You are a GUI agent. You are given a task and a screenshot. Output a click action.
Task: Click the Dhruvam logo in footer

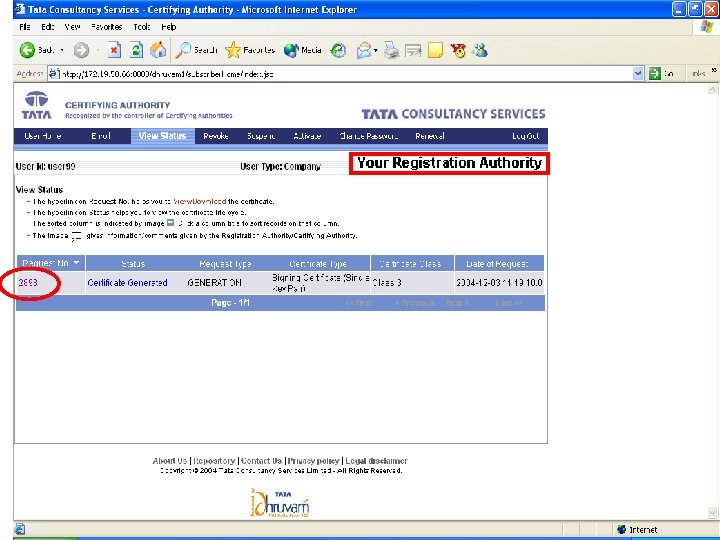pyautogui.click(x=281, y=503)
